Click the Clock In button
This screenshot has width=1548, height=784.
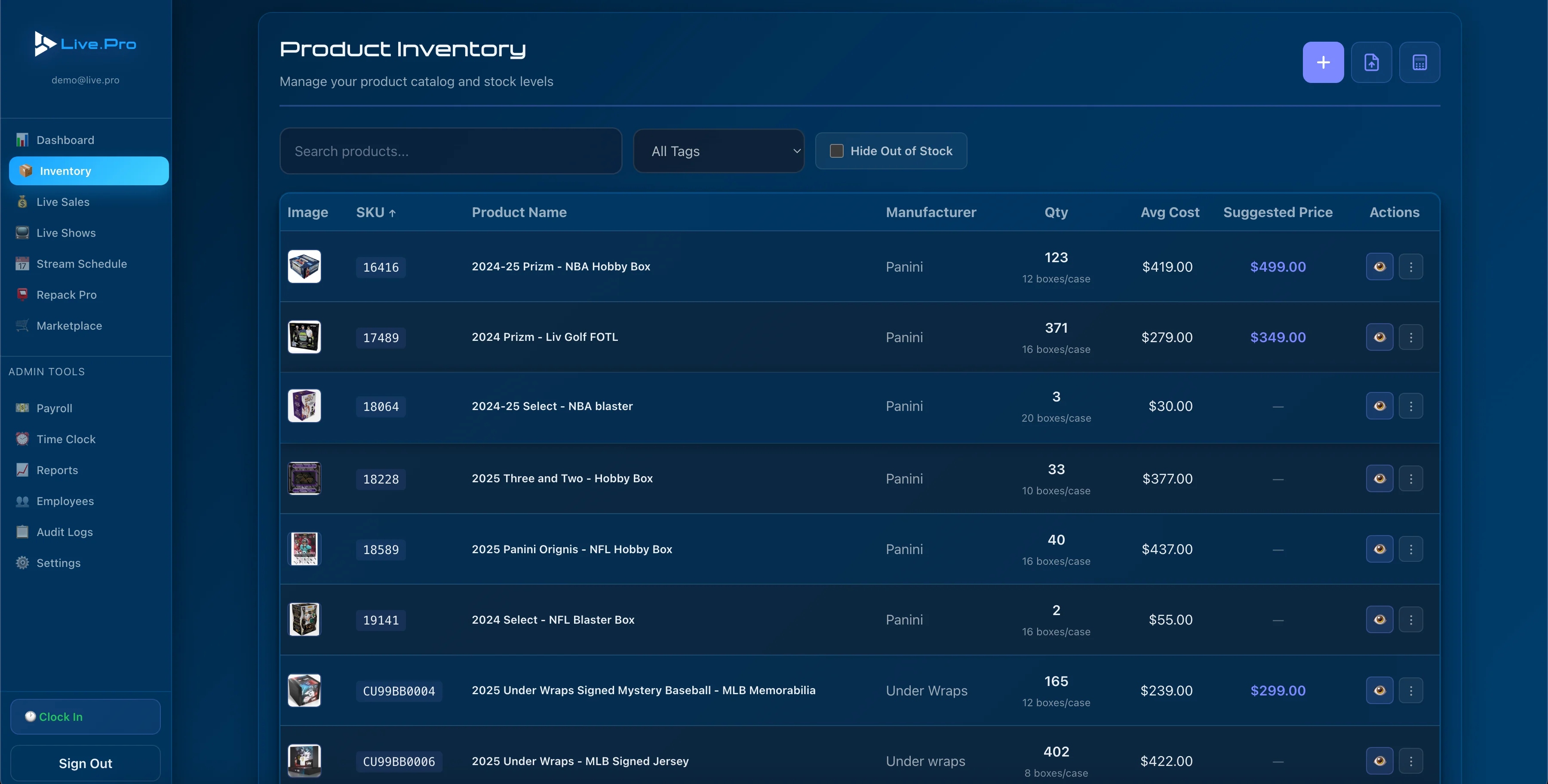tap(85, 716)
